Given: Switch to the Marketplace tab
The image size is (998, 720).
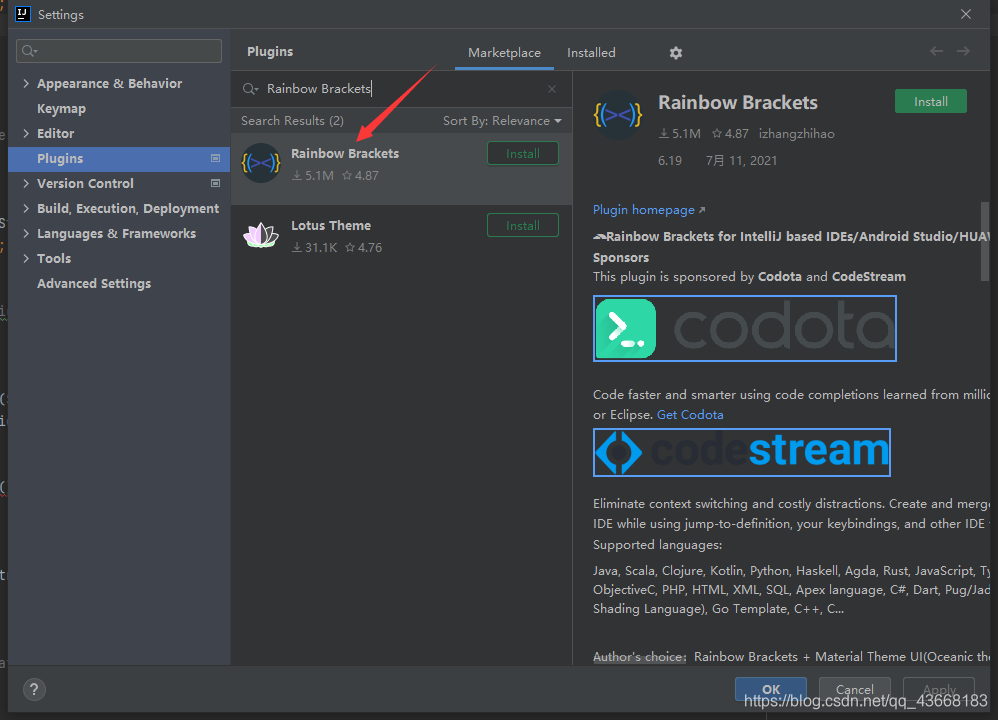Looking at the screenshot, I should 504,53.
